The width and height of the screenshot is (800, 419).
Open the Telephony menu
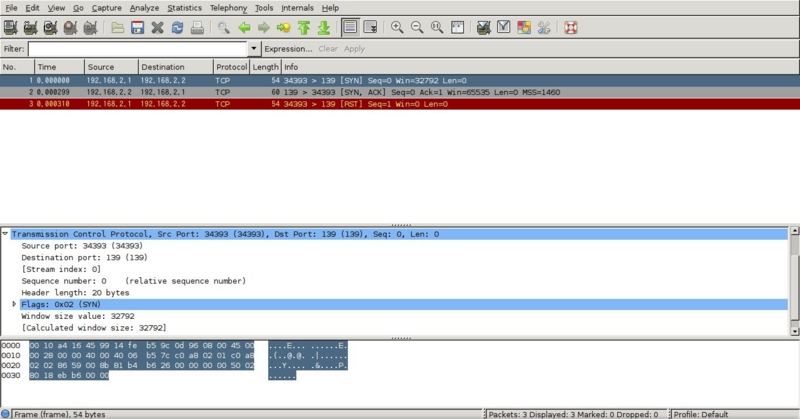pos(228,8)
